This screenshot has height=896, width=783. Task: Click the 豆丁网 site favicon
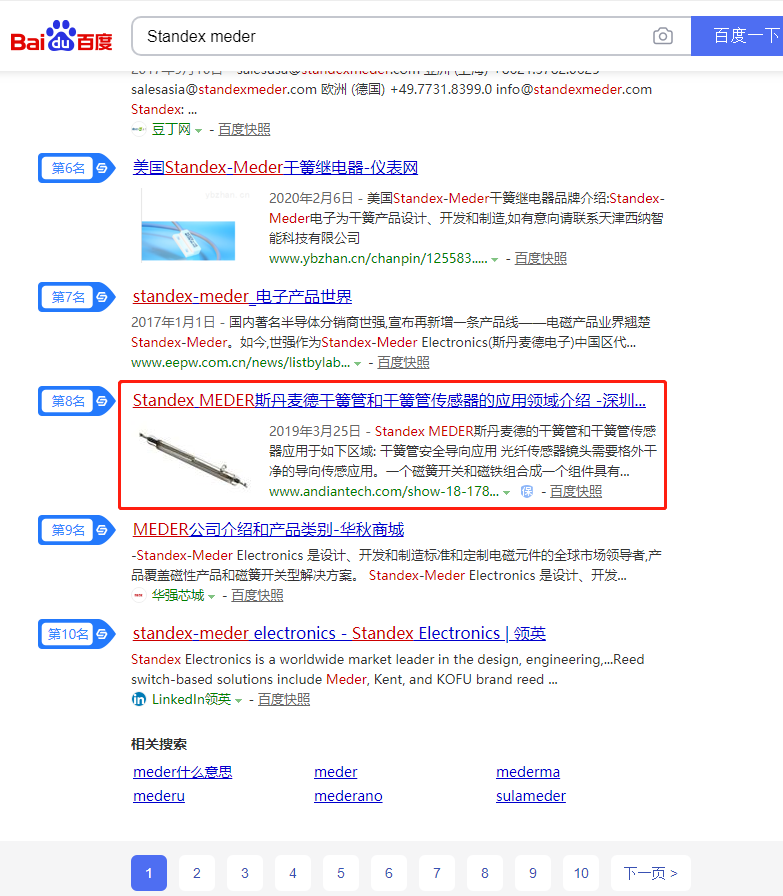pos(138,130)
